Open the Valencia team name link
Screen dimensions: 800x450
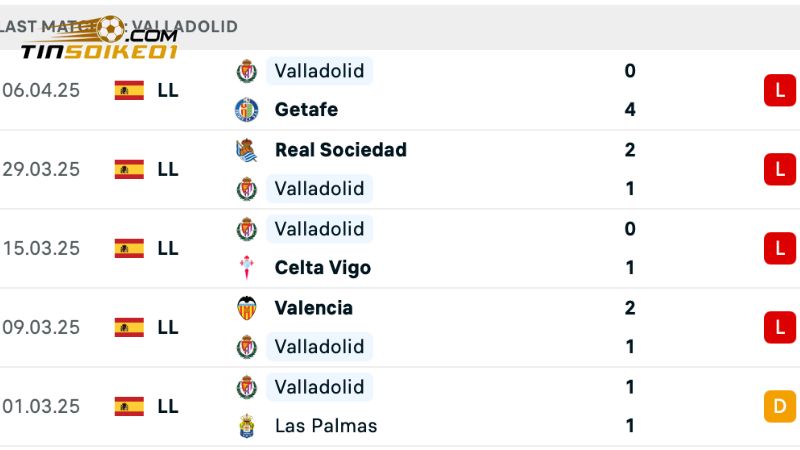coord(313,308)
